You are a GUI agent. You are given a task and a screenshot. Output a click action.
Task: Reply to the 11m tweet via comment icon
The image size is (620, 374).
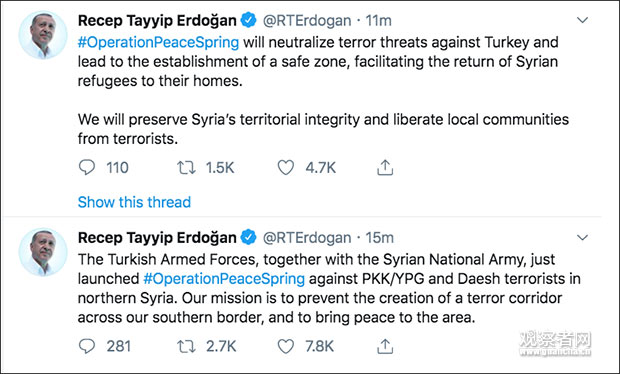pyautogui.click(x=87, y=168)
